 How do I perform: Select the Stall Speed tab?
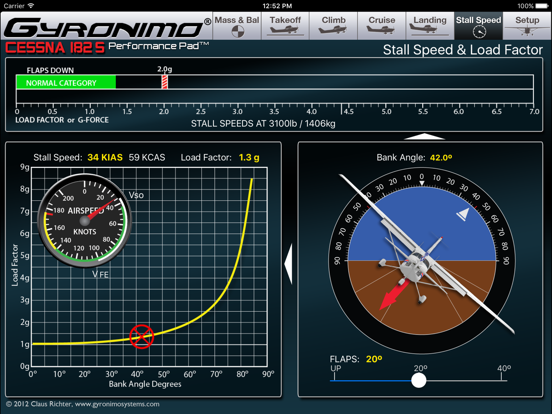tap(478, 26)
